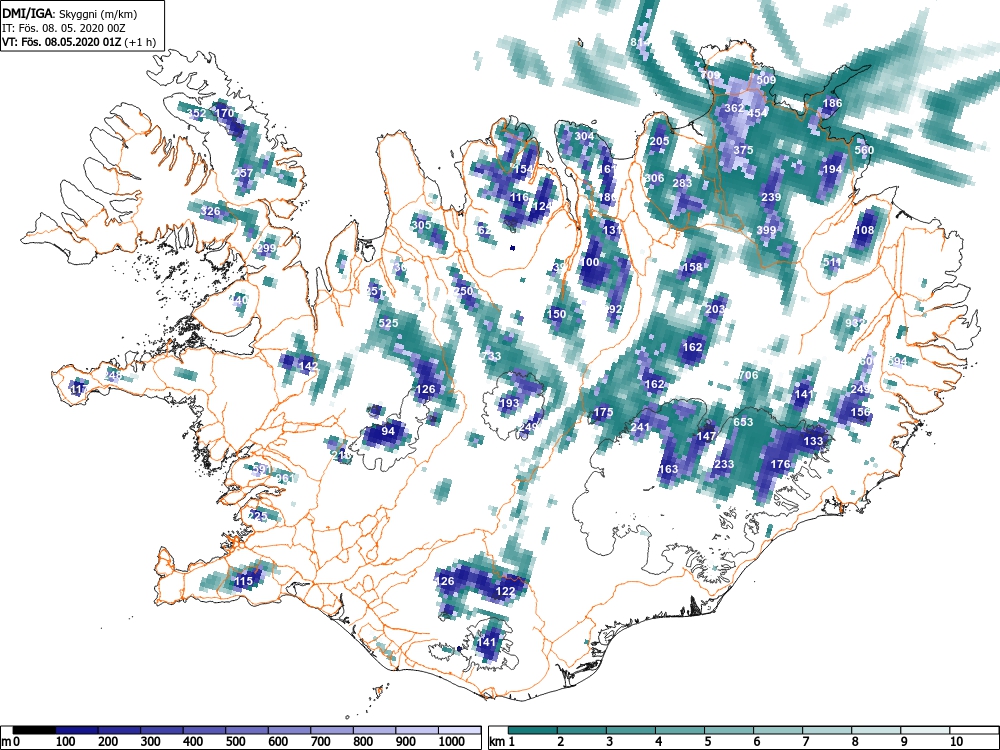Click the 326 visibility value on the map
Viewport: 1000px width, 750px height.
[x=210, y=211]
